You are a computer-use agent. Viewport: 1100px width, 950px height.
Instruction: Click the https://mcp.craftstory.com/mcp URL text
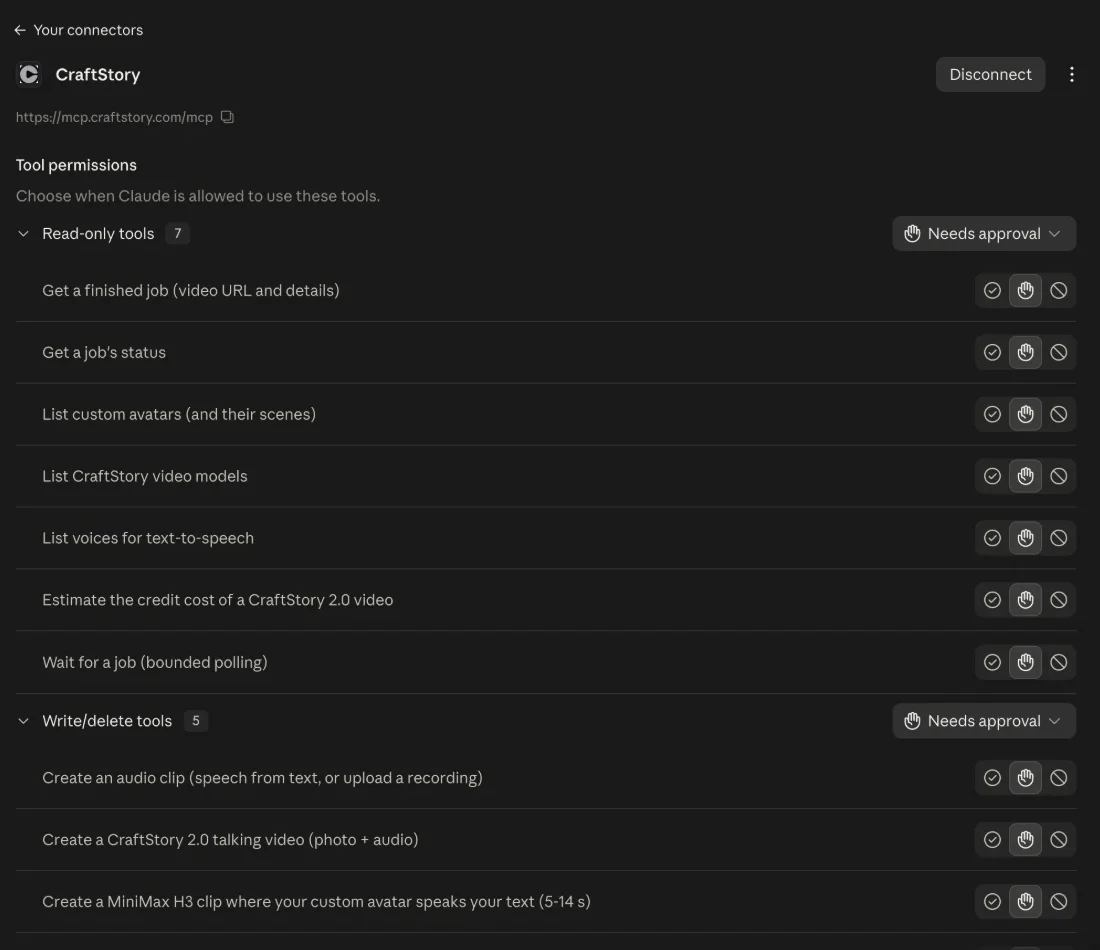[114, 117]
